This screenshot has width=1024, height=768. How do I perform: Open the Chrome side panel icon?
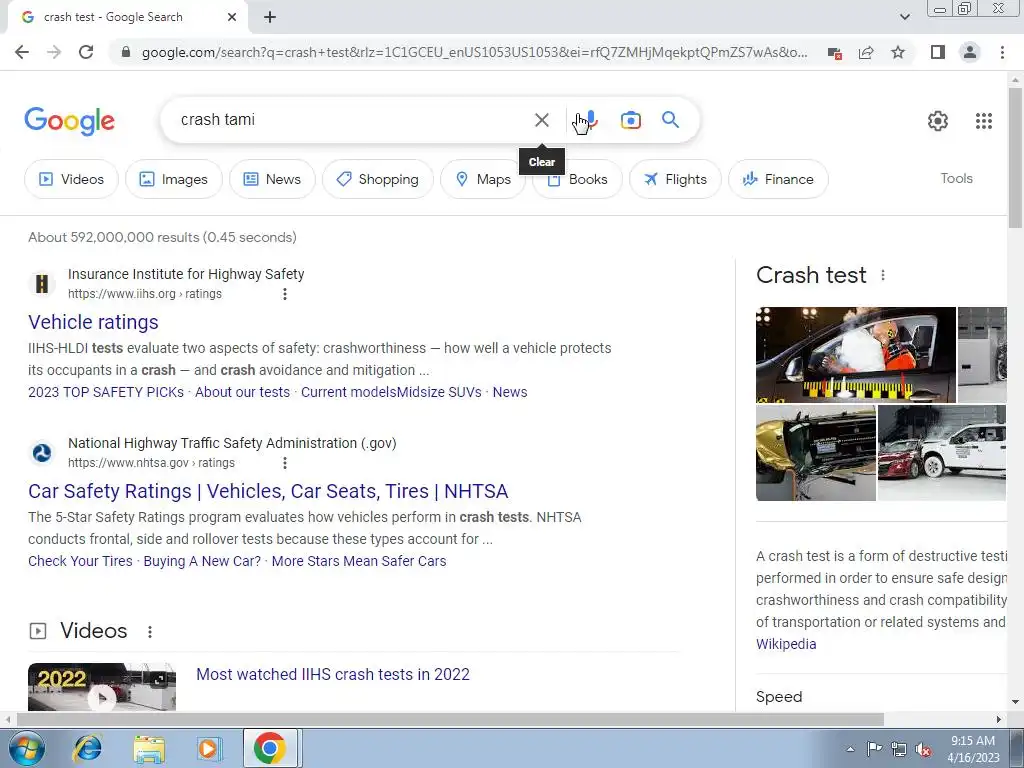938,52
